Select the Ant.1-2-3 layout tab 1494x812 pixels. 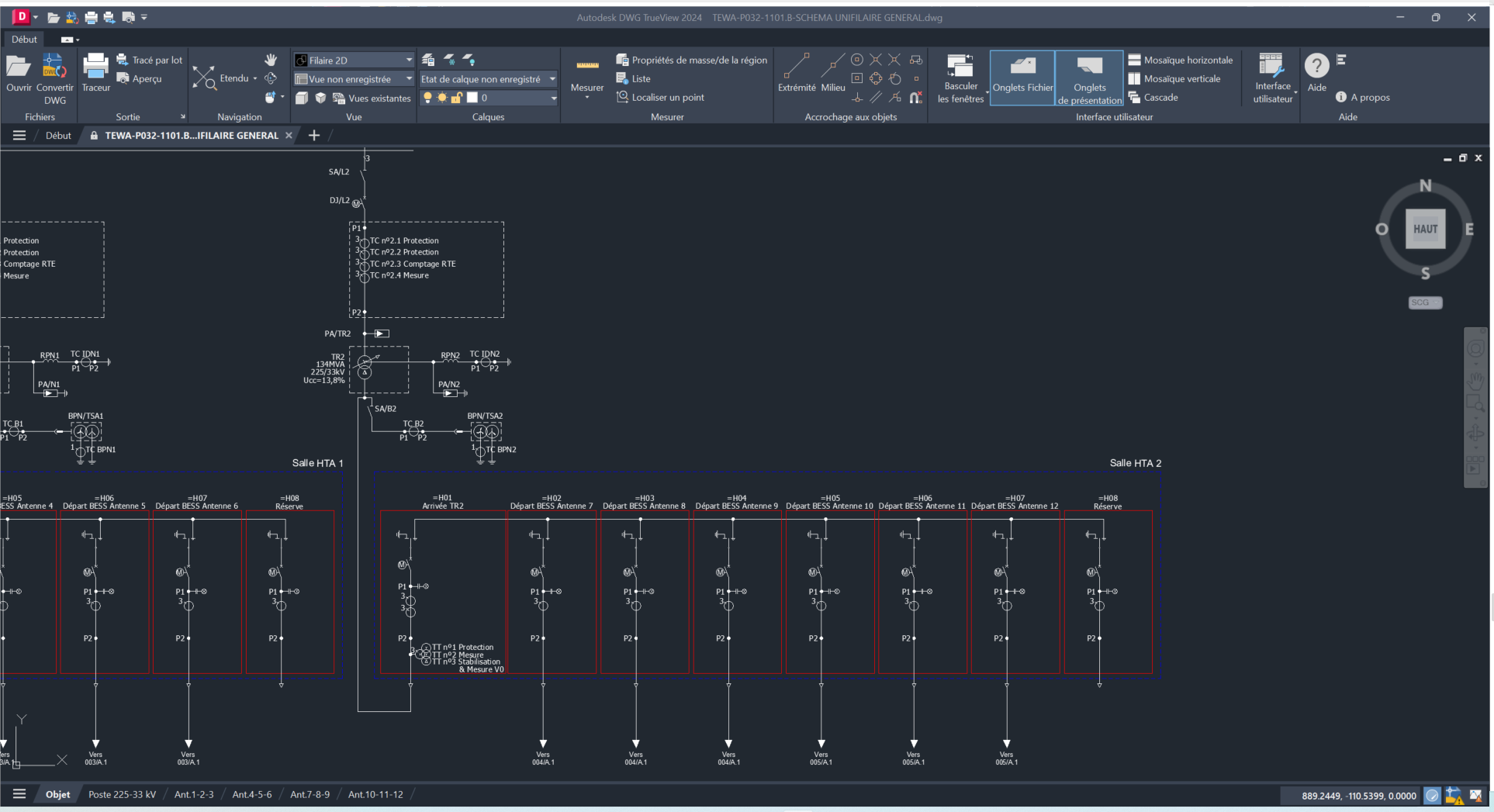pos(194,794)
